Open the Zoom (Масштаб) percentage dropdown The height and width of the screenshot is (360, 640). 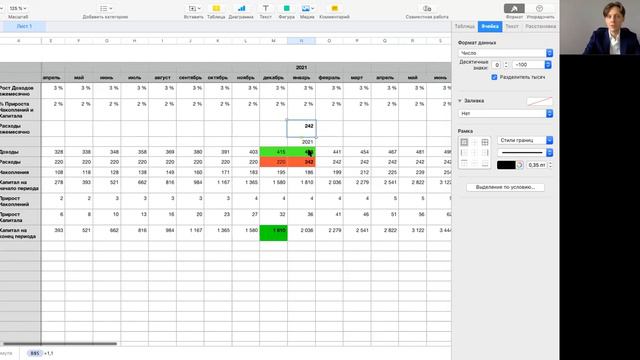click(18, 8)
